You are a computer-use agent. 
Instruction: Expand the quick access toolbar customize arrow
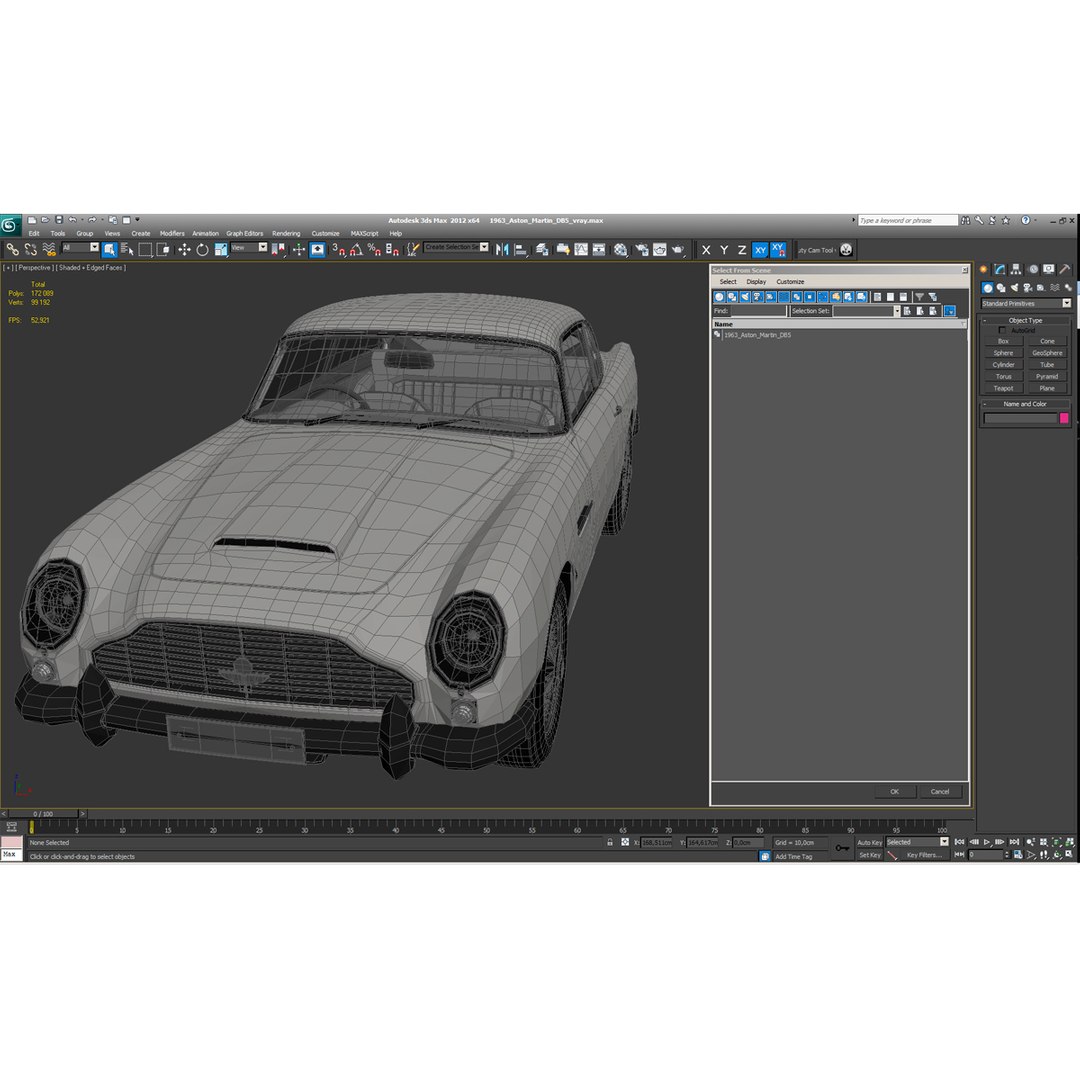click(137, 220)
